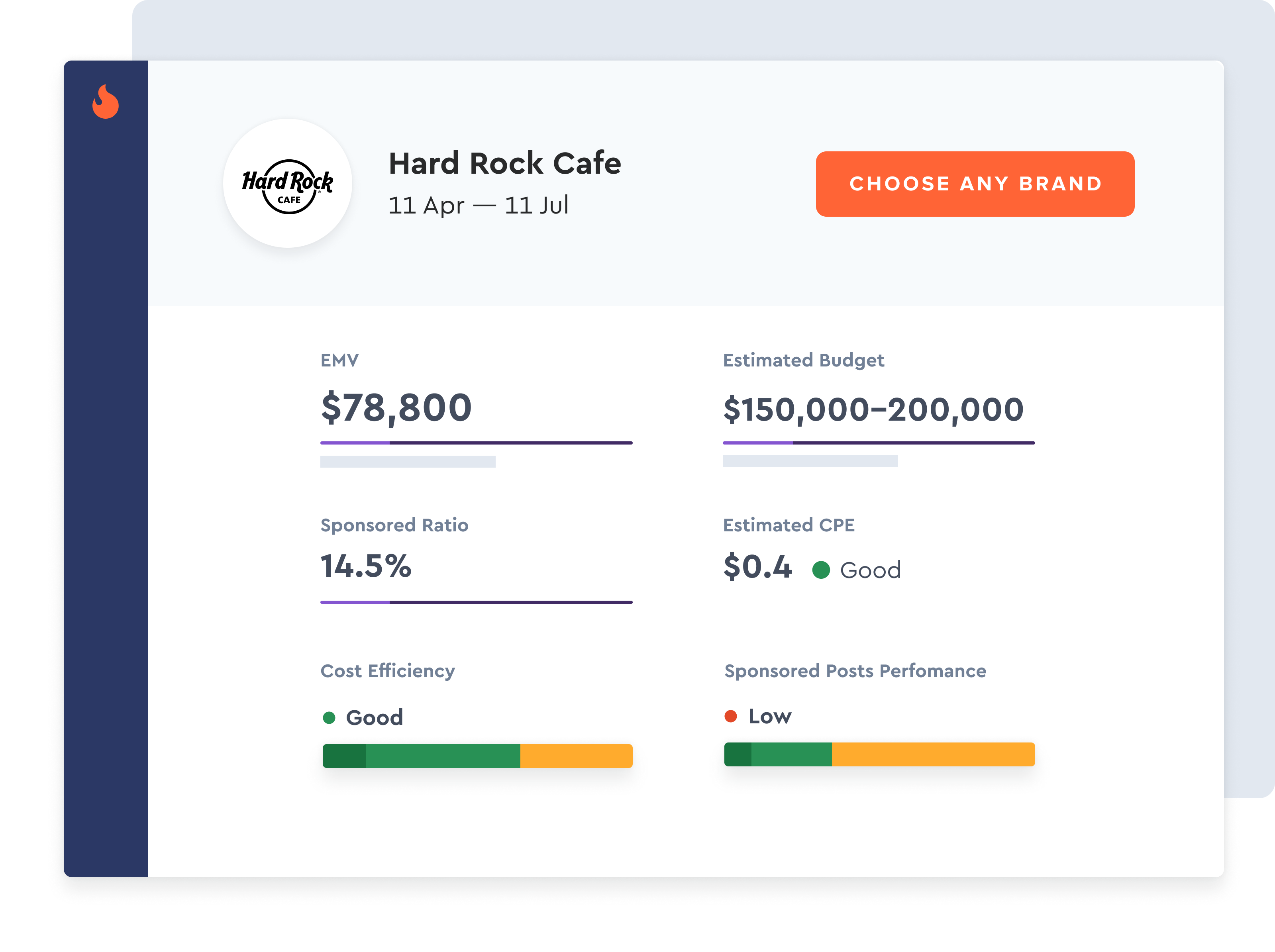This screenshot has height=952, width=1275.
Task: Click the Sponsored Ratio 14.5% value
Action: click(366, 566)
